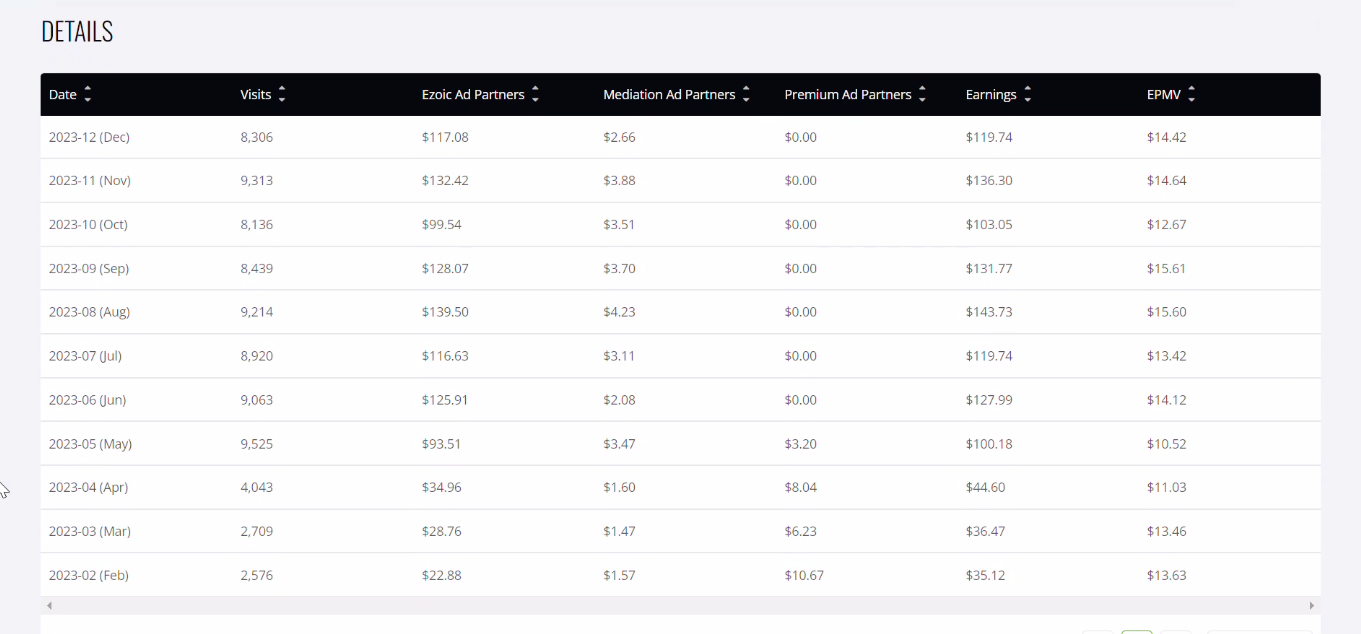Click the $15.61 EPMV value
The width and height of the screenshot is (1361, 634).
[x=1167, y=268]
